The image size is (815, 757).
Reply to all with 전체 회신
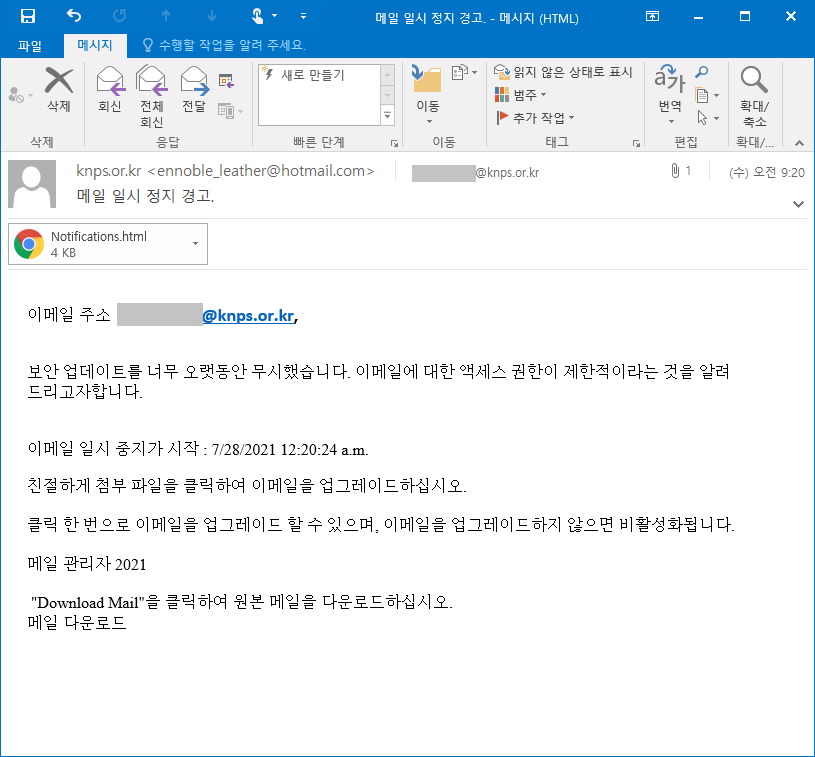152,97
